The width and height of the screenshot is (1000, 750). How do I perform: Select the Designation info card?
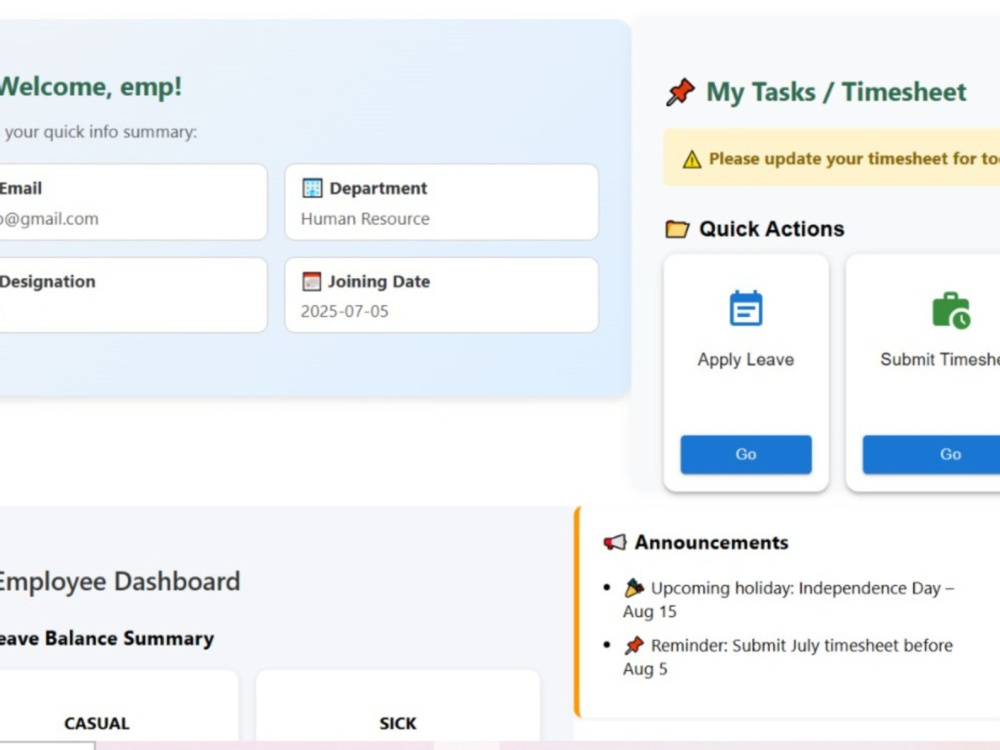[x=133, y=295]
